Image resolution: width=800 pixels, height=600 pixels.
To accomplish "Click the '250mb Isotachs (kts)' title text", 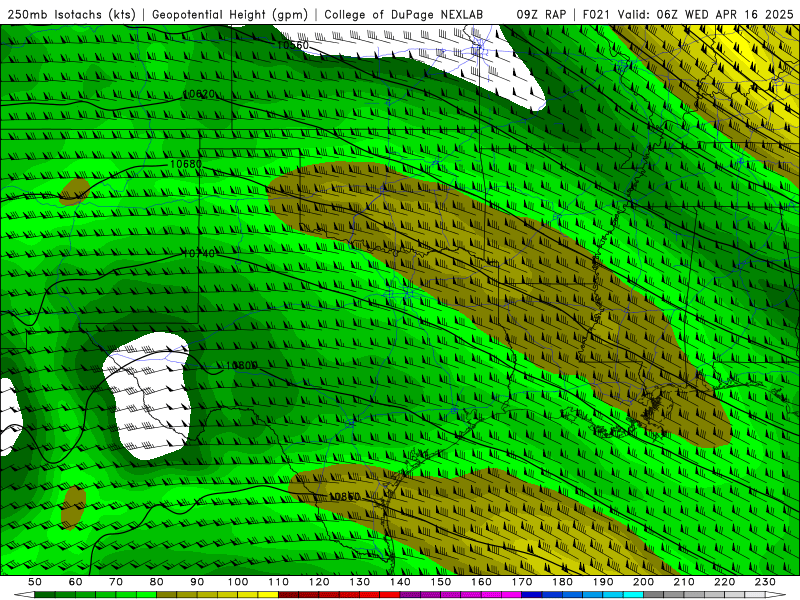I will coord(72,14).
